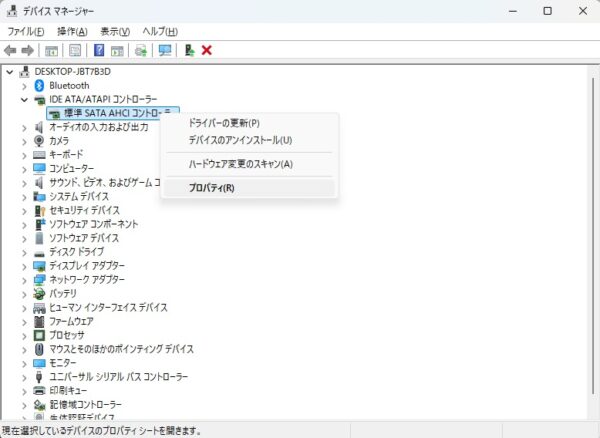Expand the ソフトウェア コンポーネント chevron
Image resolution: width=600 pixels, height=438 pixels.
(x=24, y=225)
